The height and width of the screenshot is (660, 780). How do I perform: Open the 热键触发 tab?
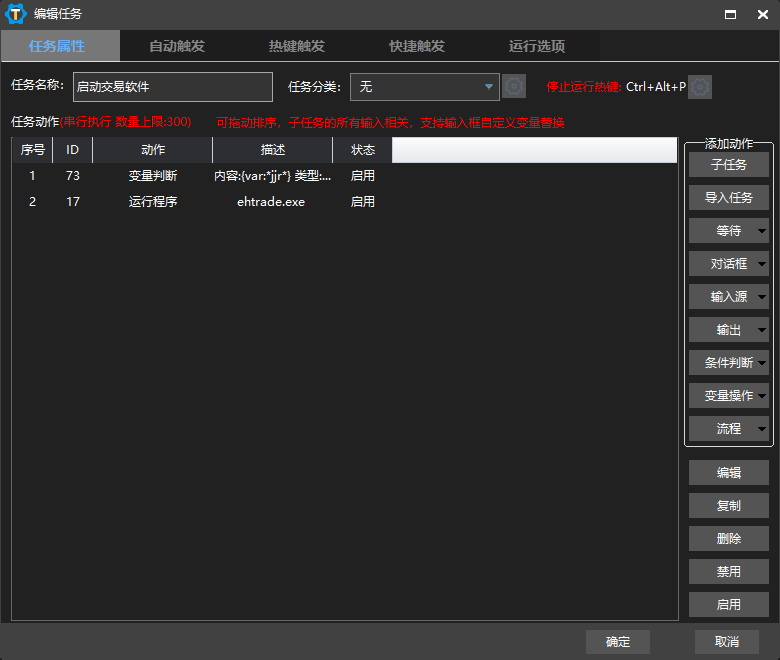[x=297, y=46]
